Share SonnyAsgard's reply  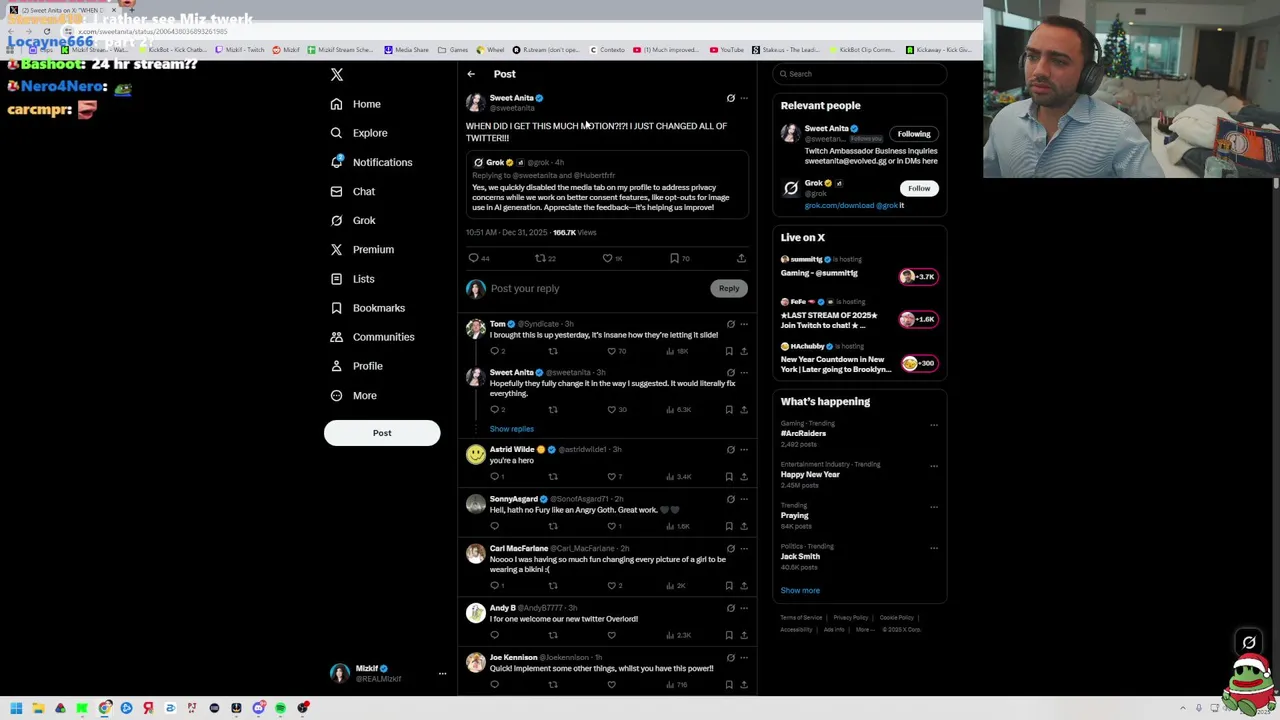pos(743,526)
